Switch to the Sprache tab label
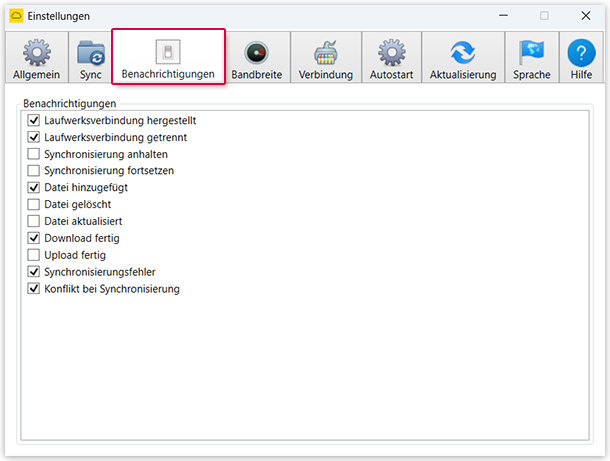 coord(531,74)
